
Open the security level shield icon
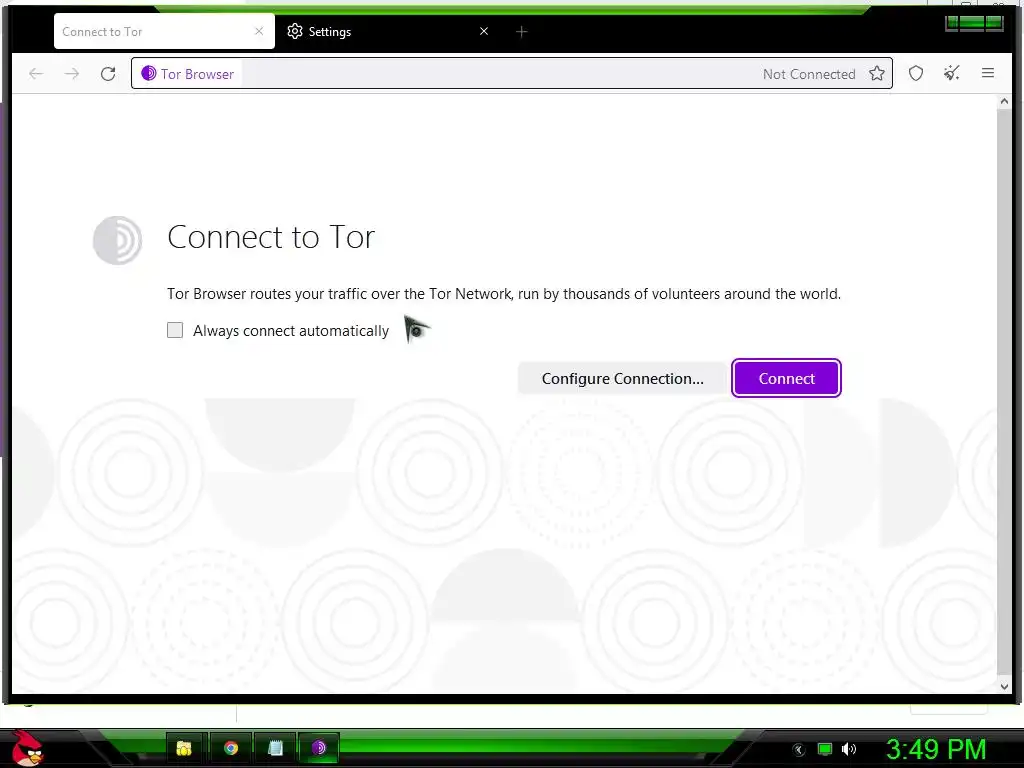[x=916, y=73]
